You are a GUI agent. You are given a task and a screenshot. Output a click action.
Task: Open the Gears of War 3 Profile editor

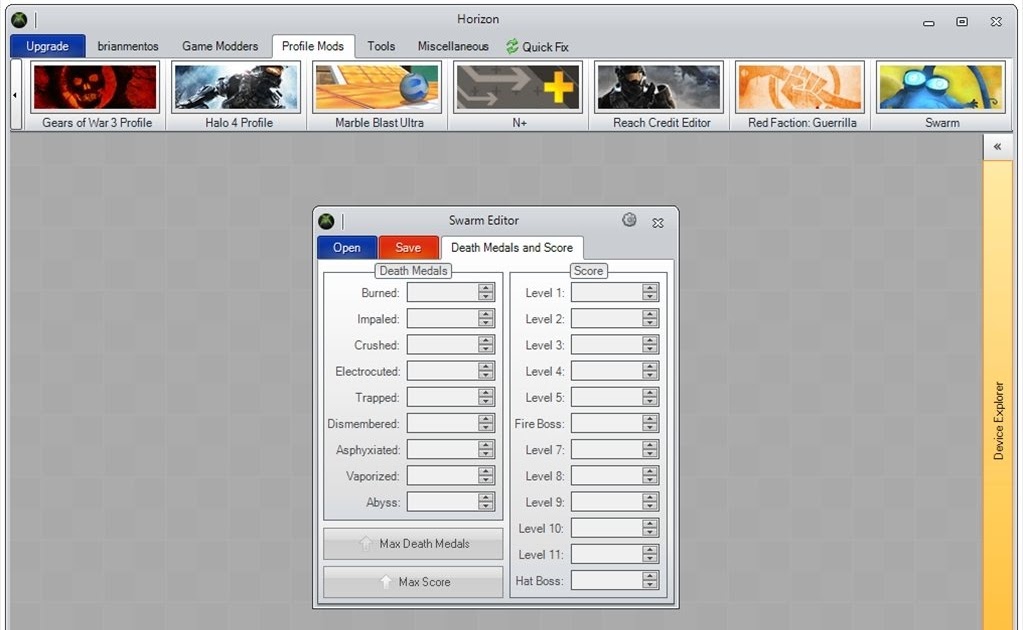(x=95, y=95)
